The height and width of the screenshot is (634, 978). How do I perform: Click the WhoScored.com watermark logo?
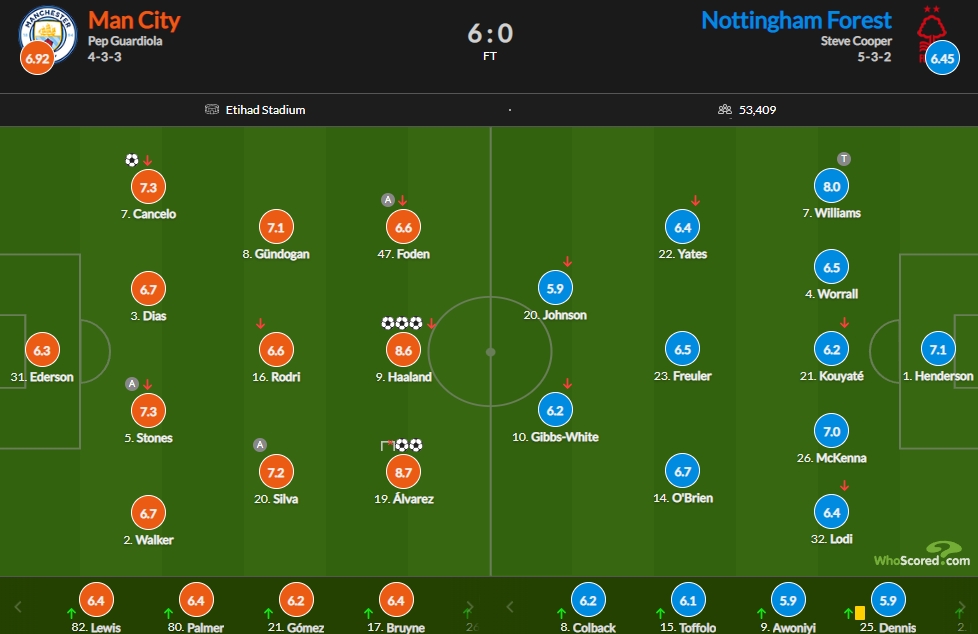tap(922, 554)
